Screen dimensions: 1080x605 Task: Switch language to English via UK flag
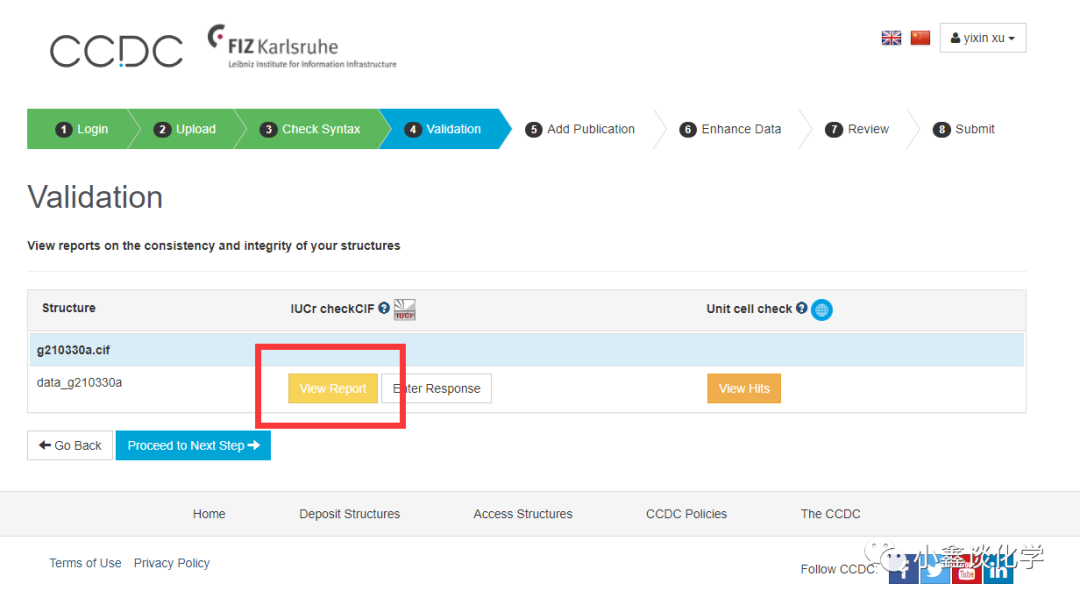click(x=891, y=38)
